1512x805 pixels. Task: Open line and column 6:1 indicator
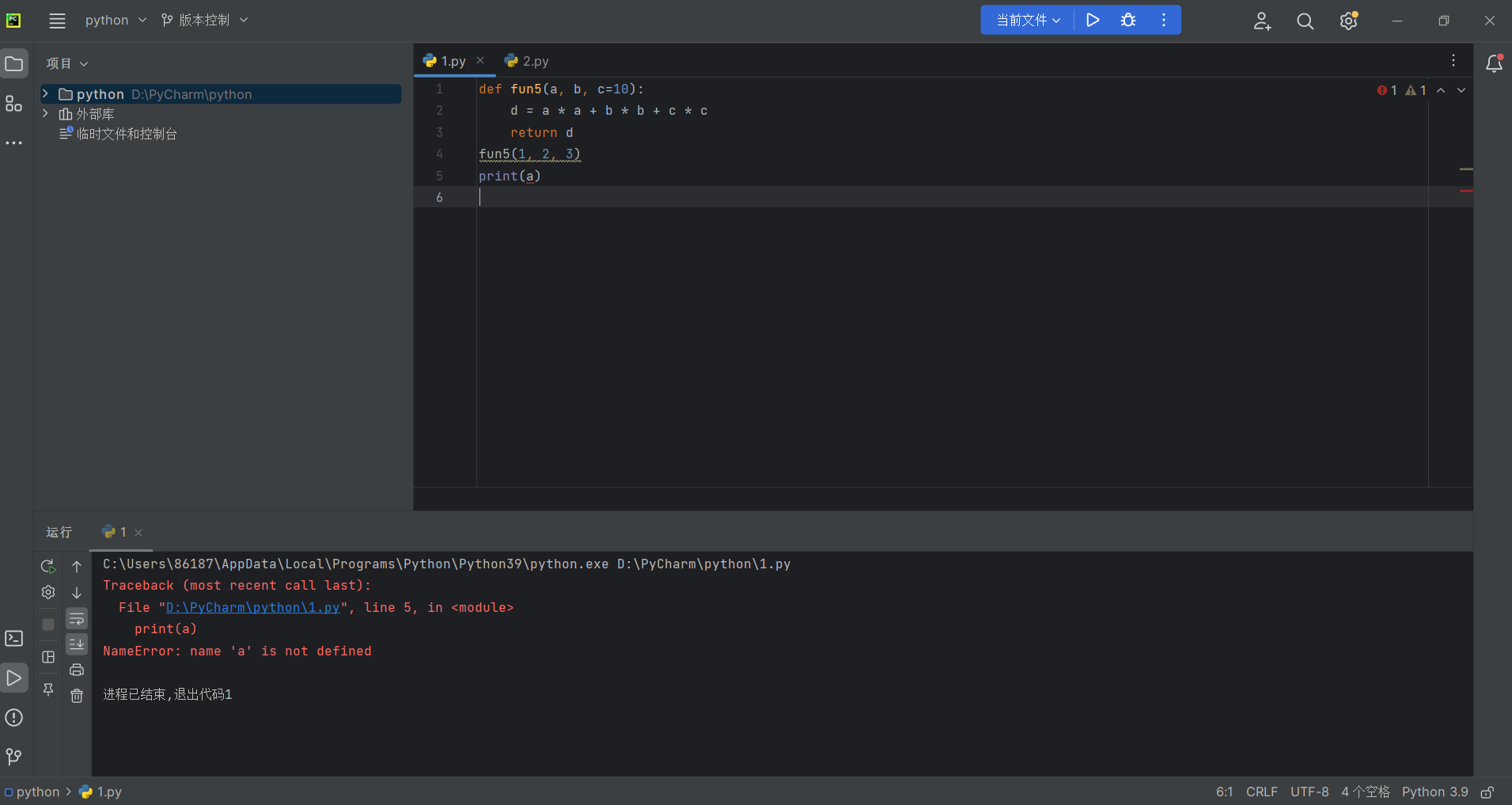click(1224, 792)
